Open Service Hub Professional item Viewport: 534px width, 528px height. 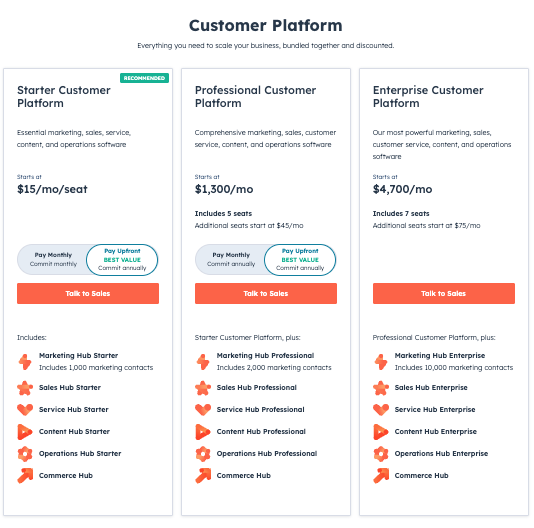pyautogui.click(x=261, y=409)
